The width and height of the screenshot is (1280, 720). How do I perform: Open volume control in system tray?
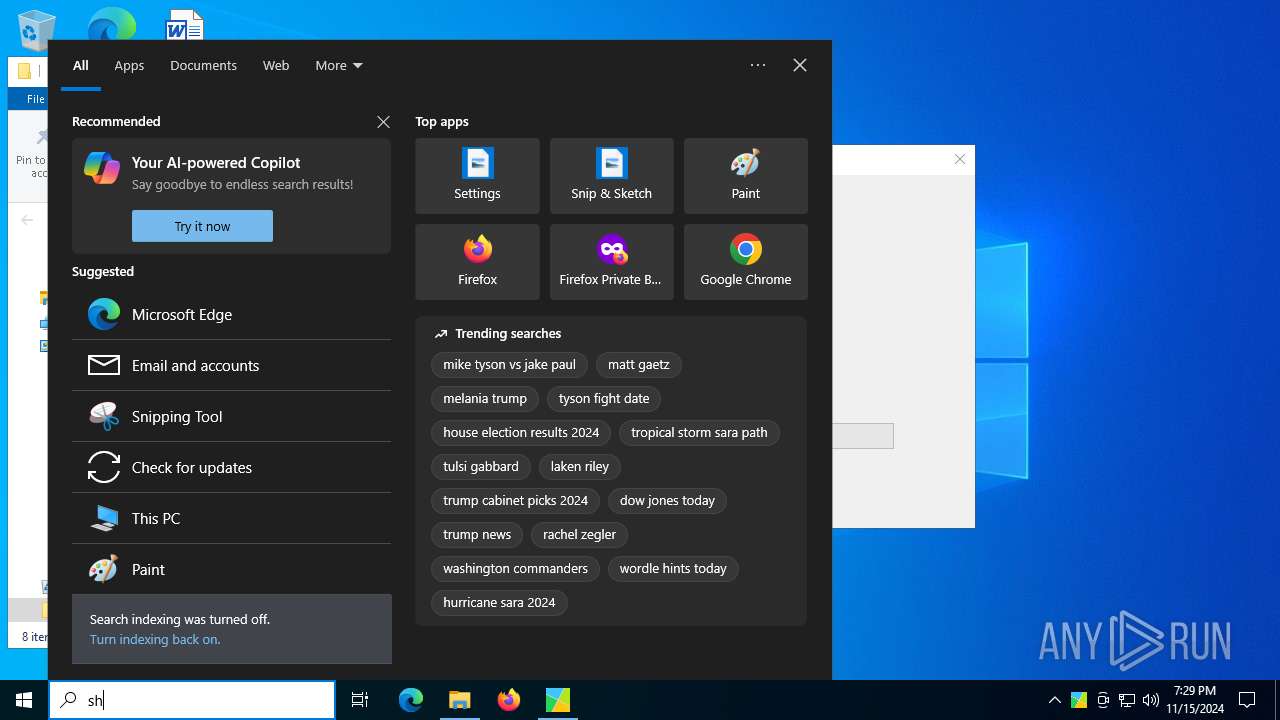coord(1150,700)
